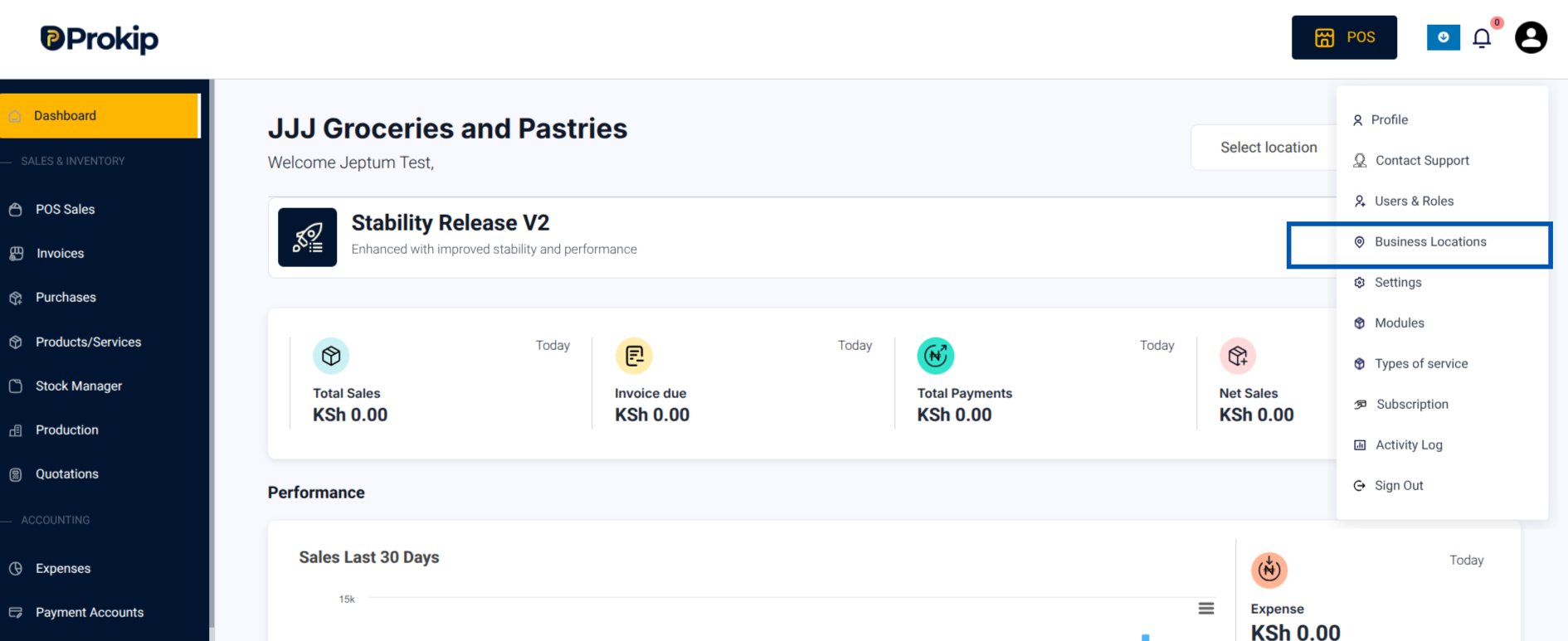Screen dimensions: 1568x641
Task: Click the blue plus quick-add icon
Action: 1443,37
